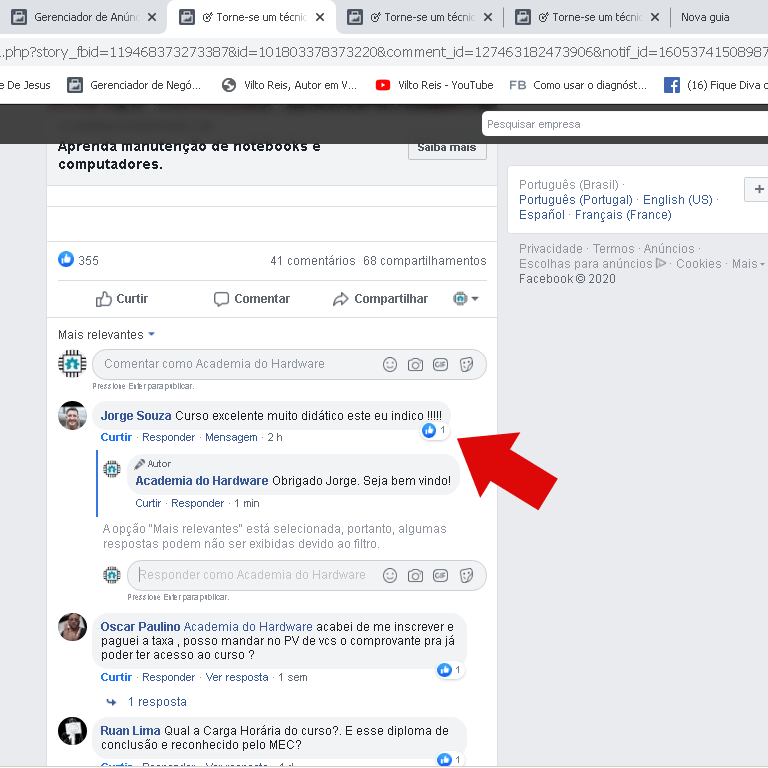Open Como usar o diagnóst... bookmark
The image size is (768, 768).
click(578, 85)
